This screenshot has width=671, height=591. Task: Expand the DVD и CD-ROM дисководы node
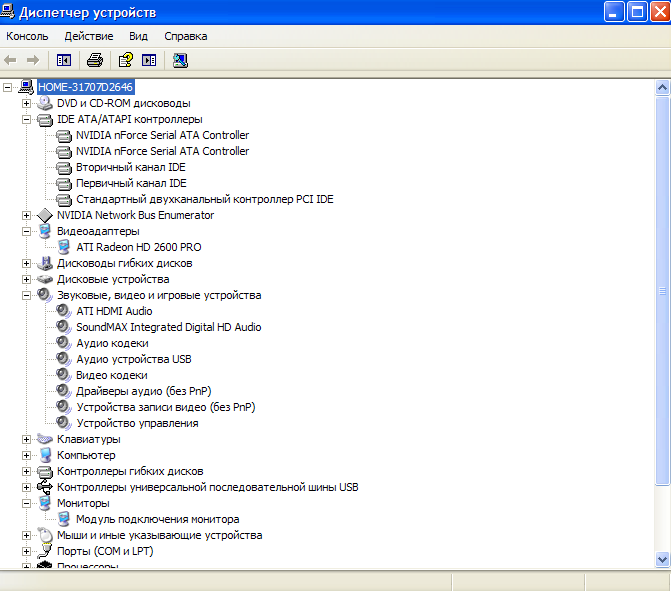[26, 103]
